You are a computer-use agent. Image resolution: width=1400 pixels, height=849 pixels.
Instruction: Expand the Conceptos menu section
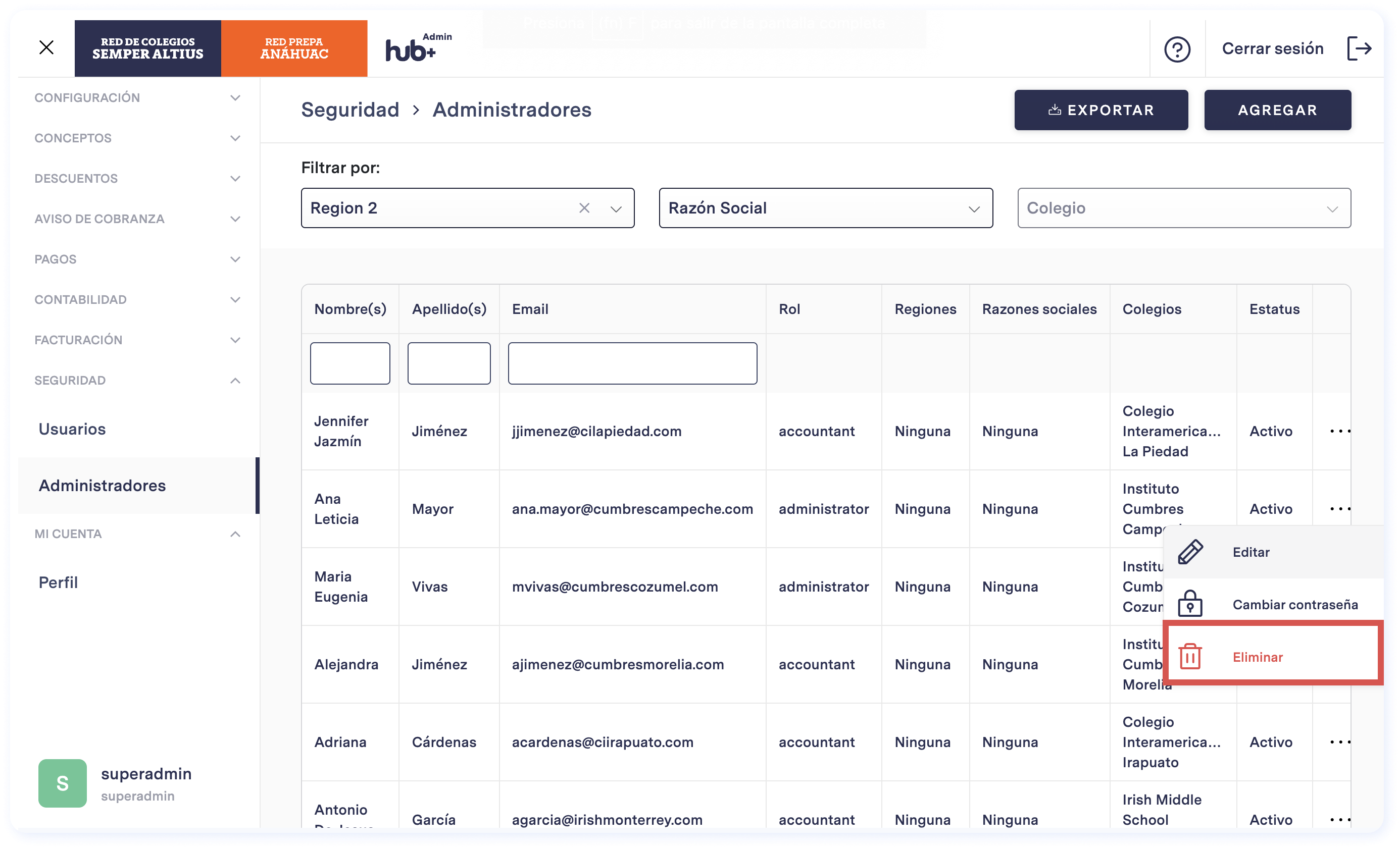tap(138, 138)
